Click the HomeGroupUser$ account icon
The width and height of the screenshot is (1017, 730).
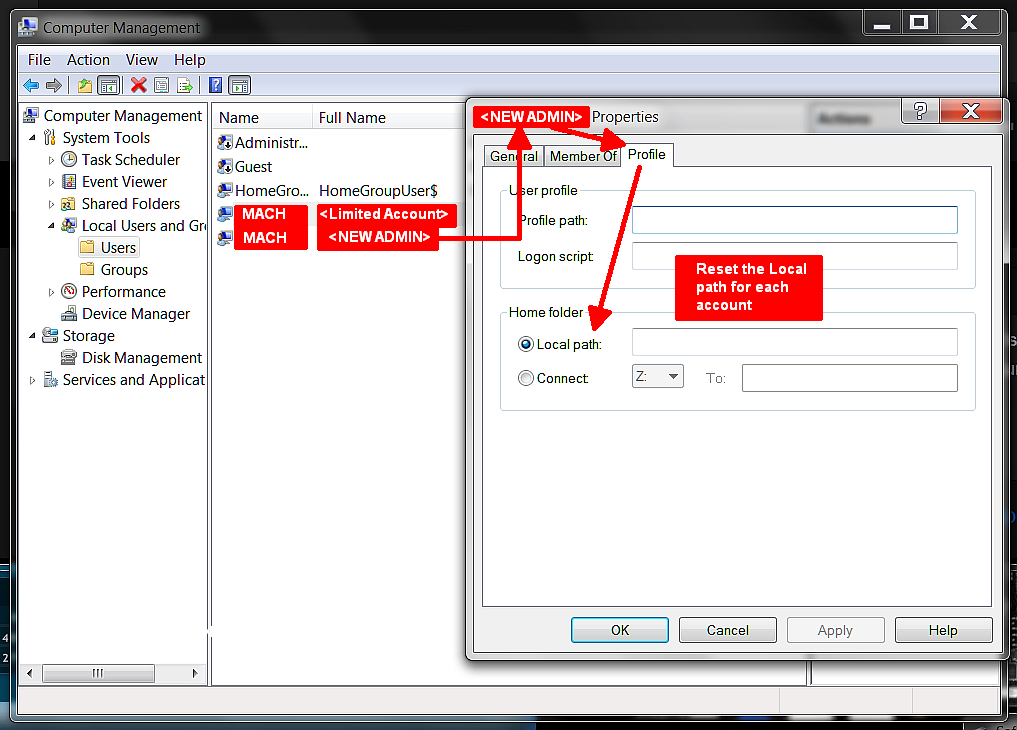[225, 190]
